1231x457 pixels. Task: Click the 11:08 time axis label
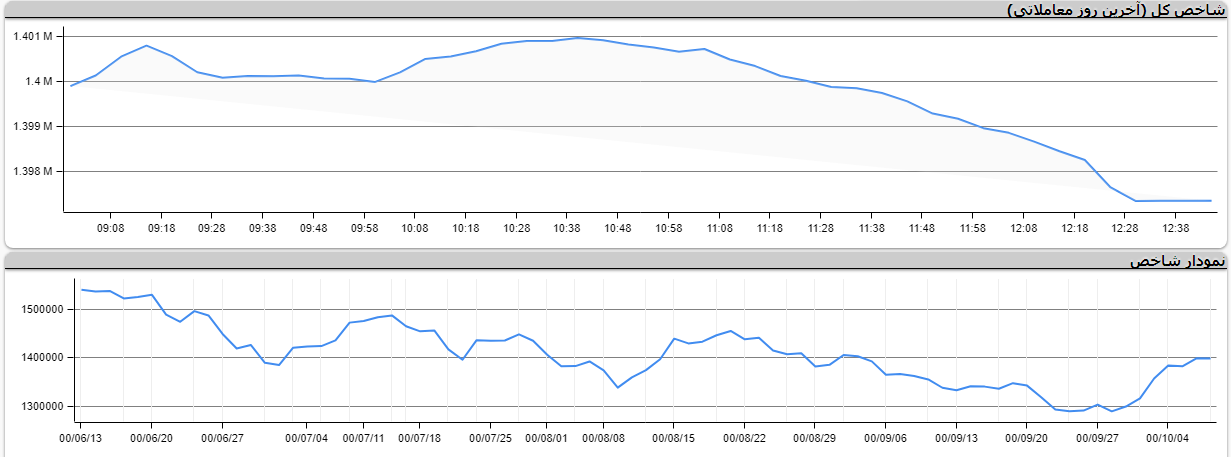point(719,229)
